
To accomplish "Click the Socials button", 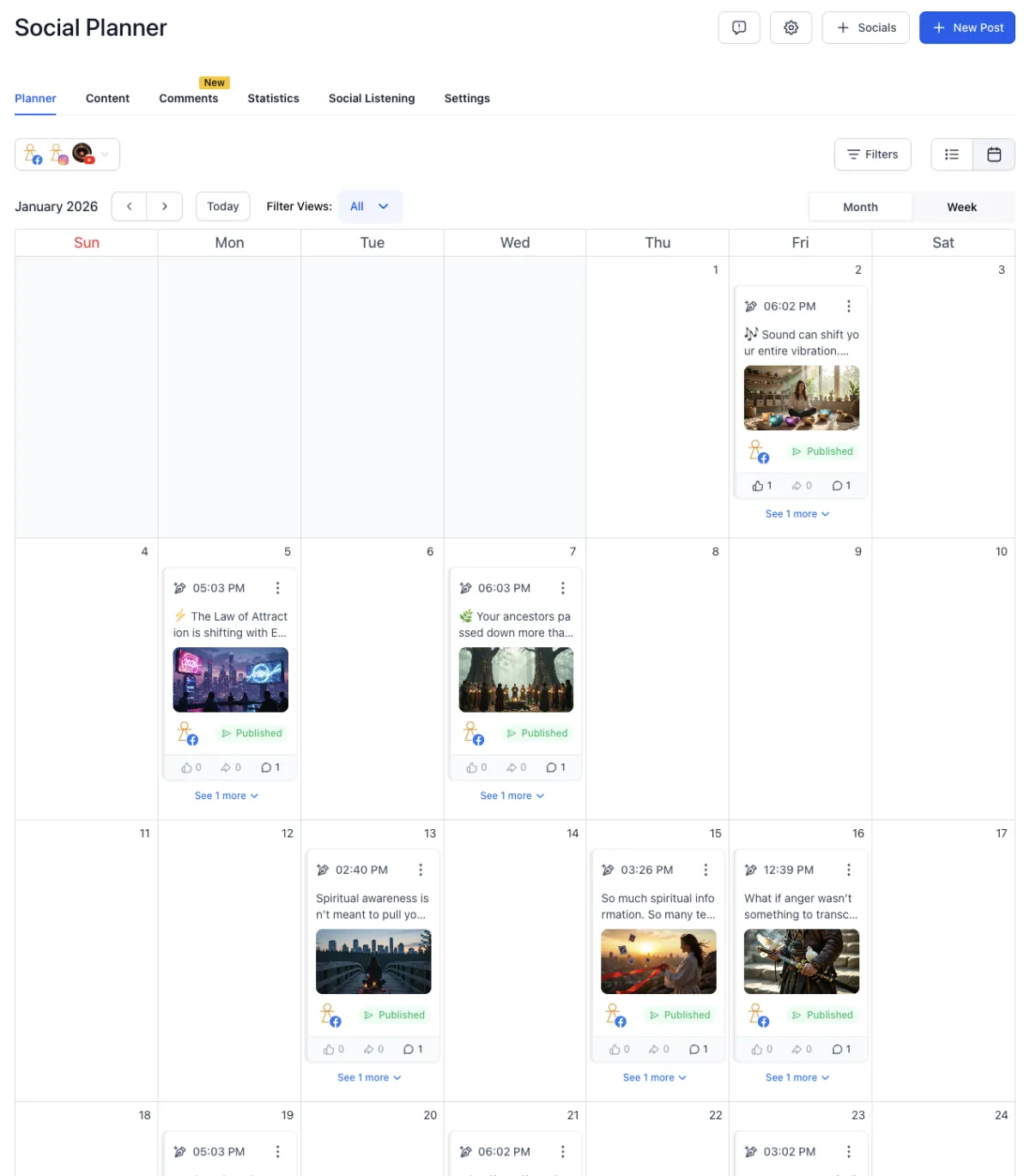I will (x=865, y=27).
